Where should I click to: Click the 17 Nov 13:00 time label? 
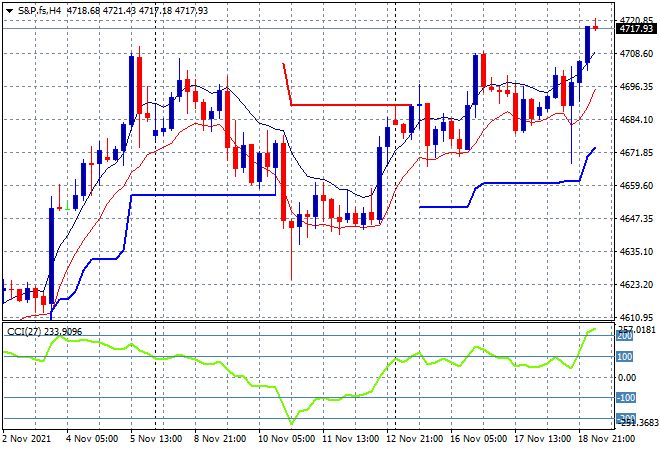coord(542,439)
